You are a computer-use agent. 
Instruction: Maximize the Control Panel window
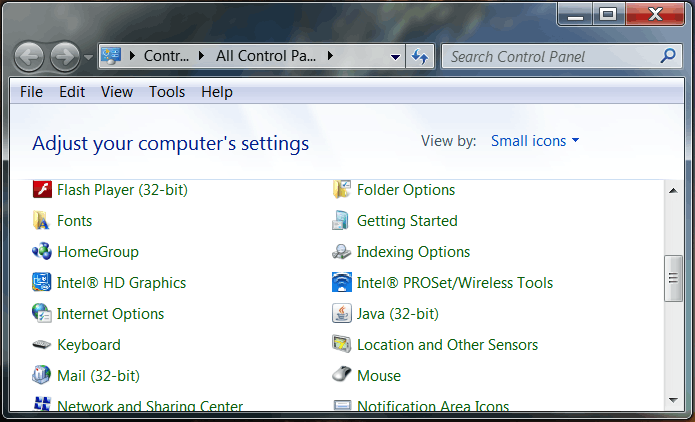coord(608,15)
